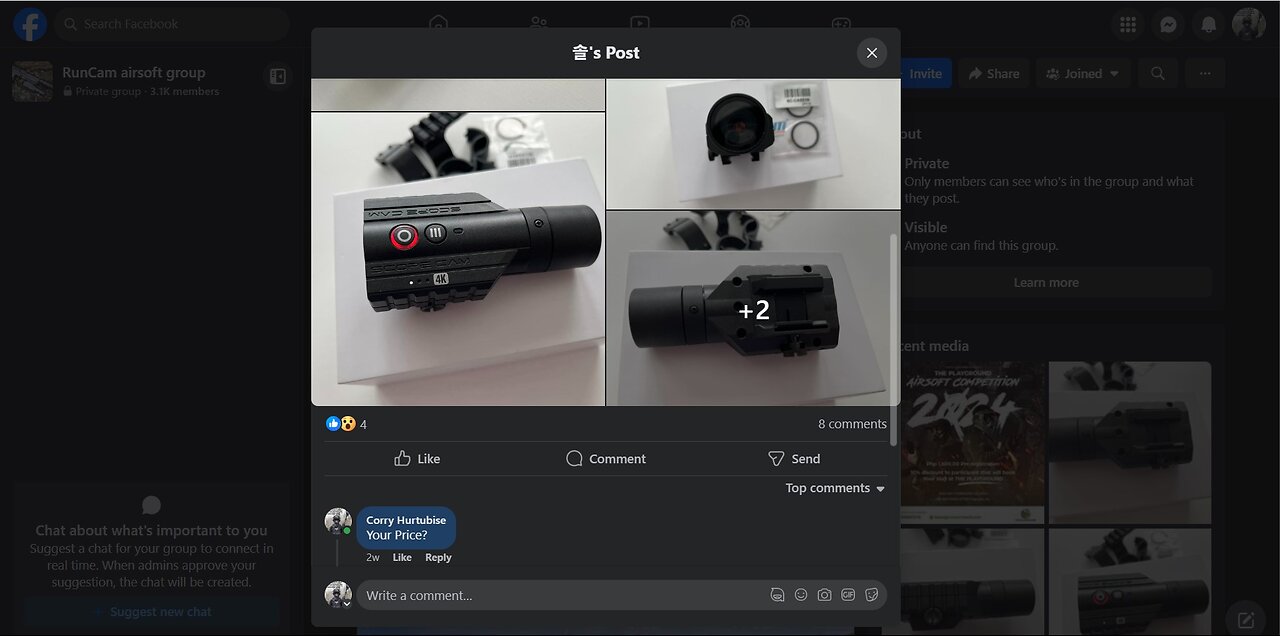Focus the Write a comment field
This screenshot has width=1280, height=636.
tap(560, 595)
